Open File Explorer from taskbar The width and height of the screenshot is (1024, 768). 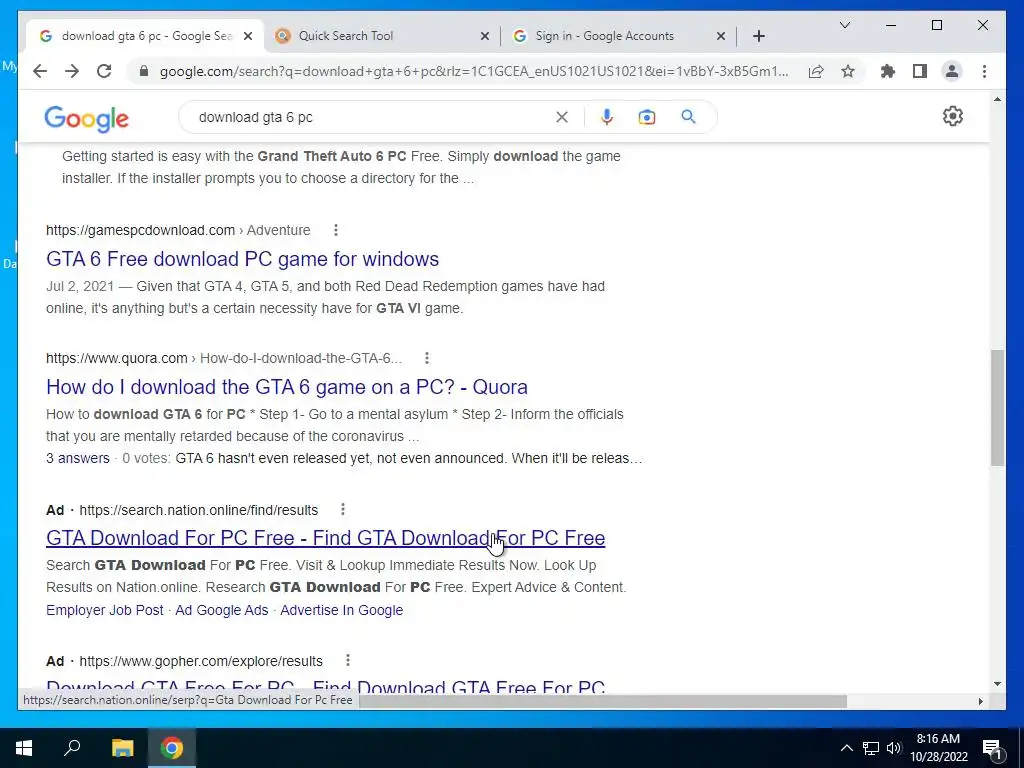tap(122, 748)
